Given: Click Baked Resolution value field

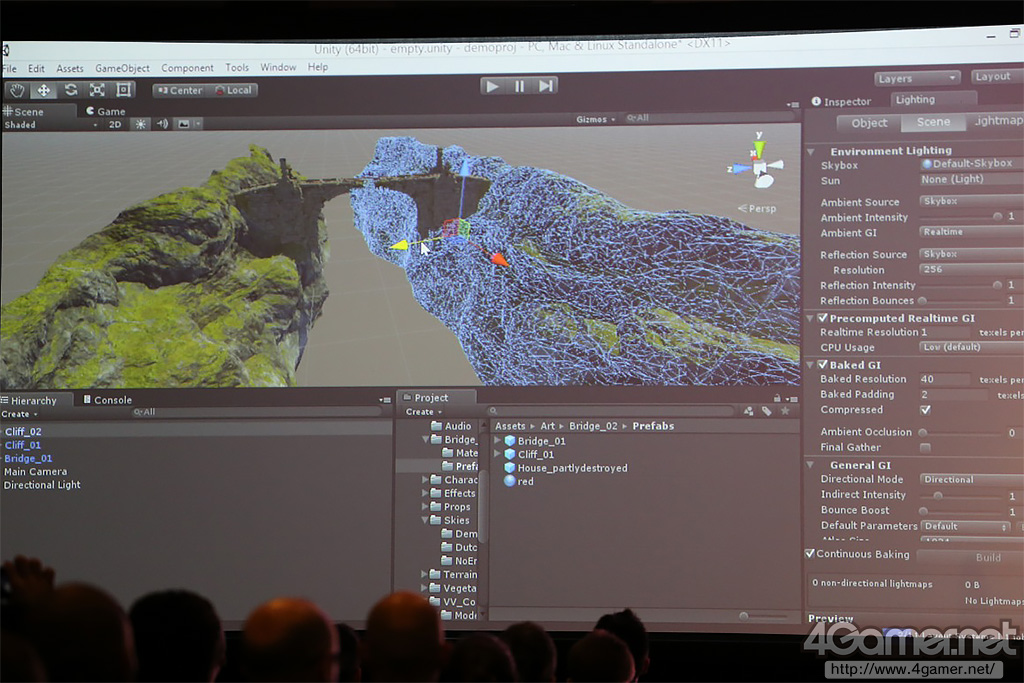Looking at the screenshot, I should [x=946, y=379].
